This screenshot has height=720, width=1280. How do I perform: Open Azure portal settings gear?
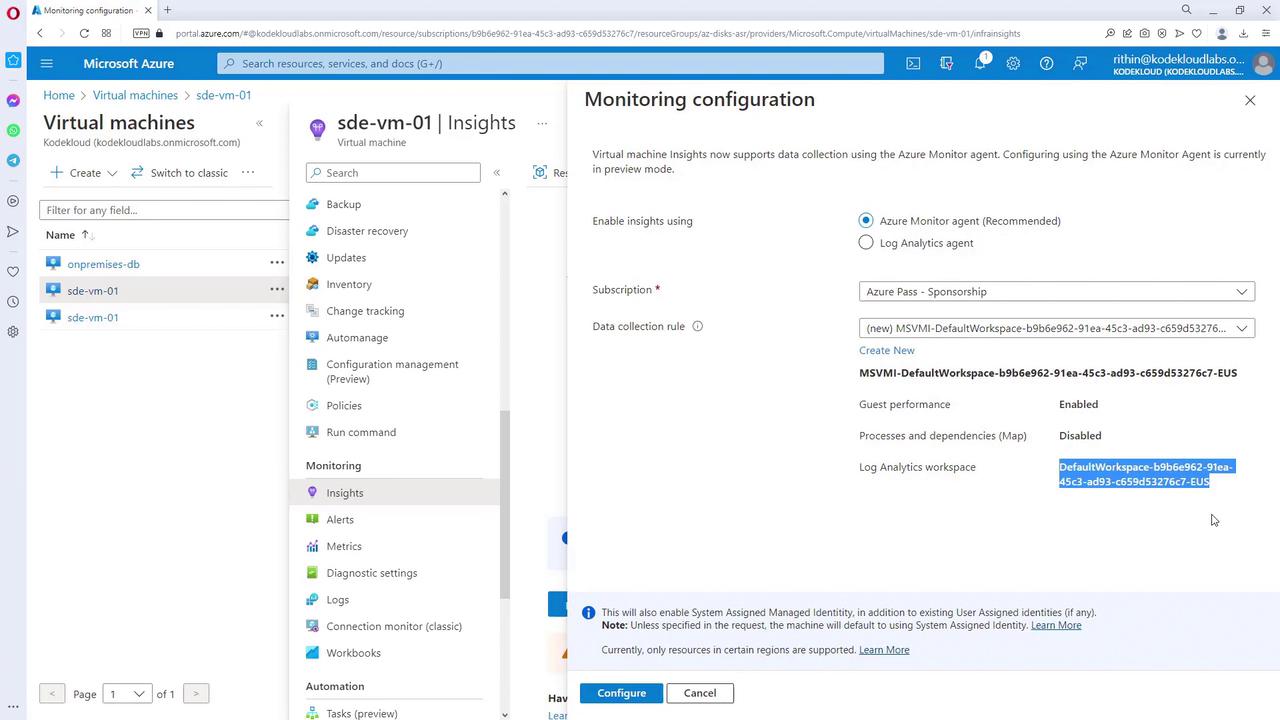1013,63
